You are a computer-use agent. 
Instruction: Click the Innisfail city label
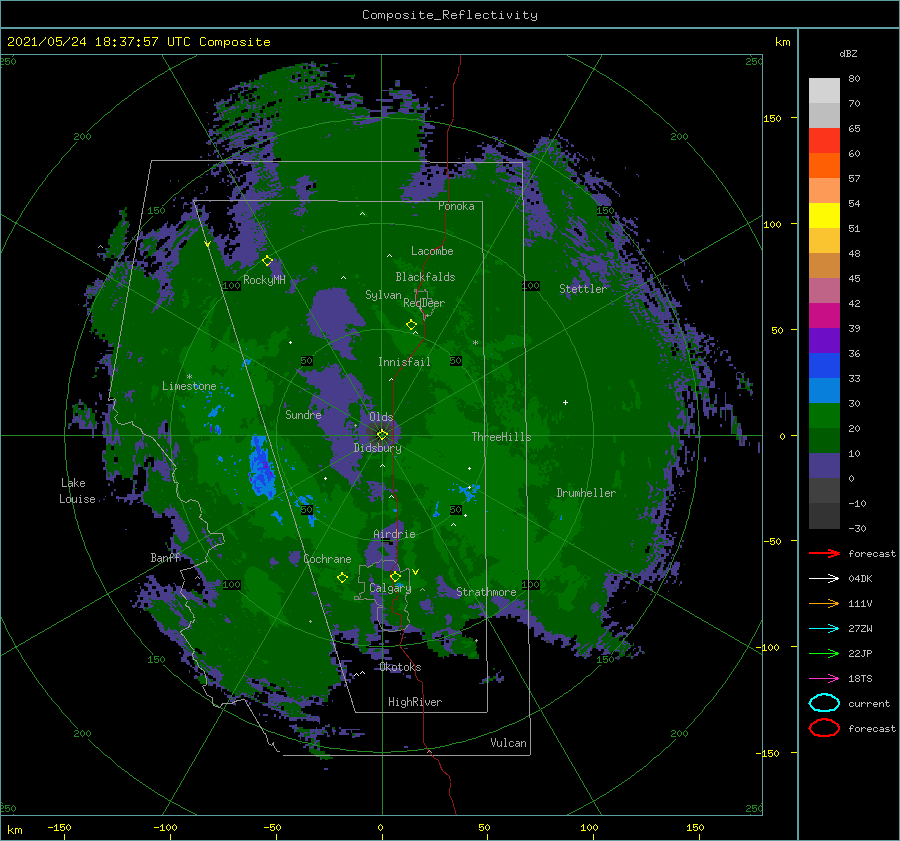tap(404, 362)
